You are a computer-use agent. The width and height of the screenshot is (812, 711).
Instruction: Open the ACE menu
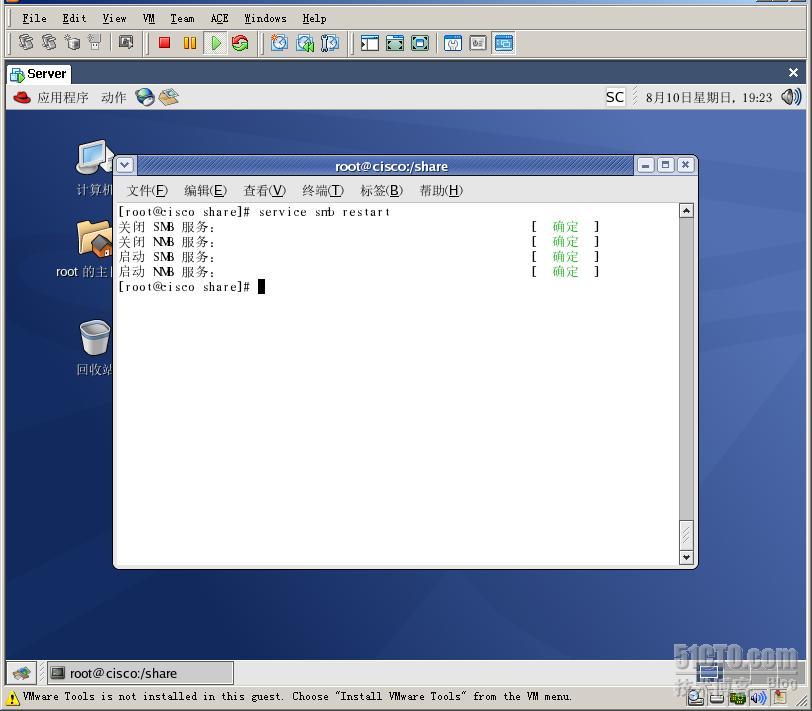[219, 19]
